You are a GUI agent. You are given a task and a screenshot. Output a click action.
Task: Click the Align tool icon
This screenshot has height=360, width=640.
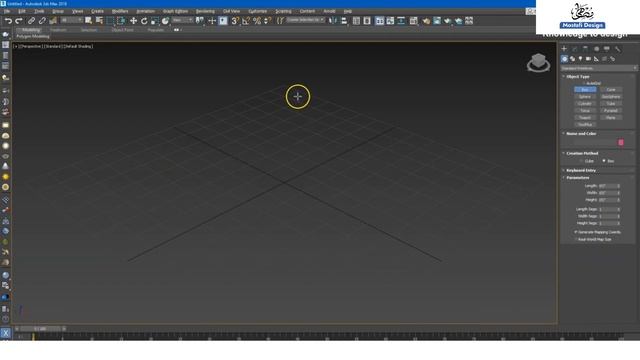344,21
